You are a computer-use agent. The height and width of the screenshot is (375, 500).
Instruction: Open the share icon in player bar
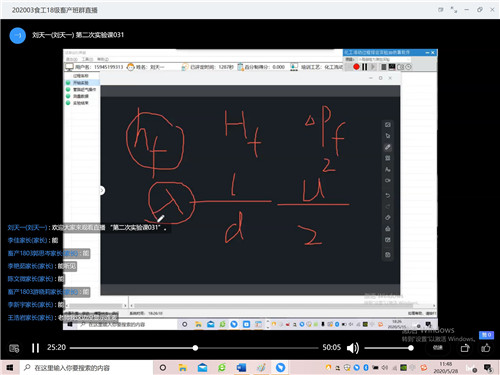coord(465,348)
